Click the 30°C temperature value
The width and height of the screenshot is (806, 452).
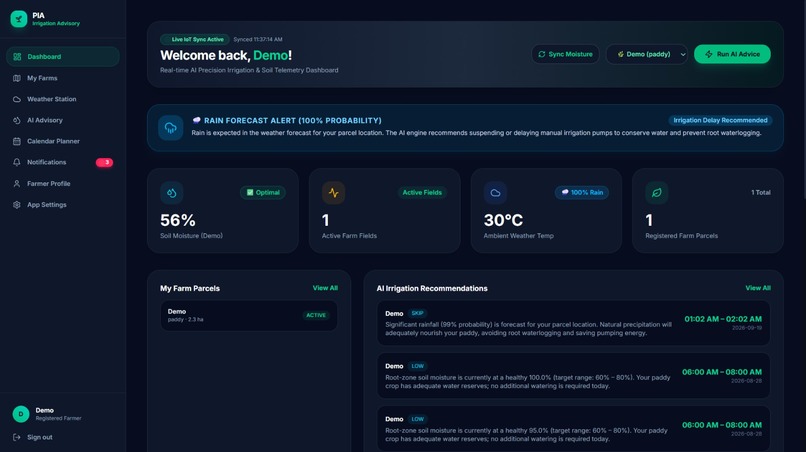click(x=503, y=220)
